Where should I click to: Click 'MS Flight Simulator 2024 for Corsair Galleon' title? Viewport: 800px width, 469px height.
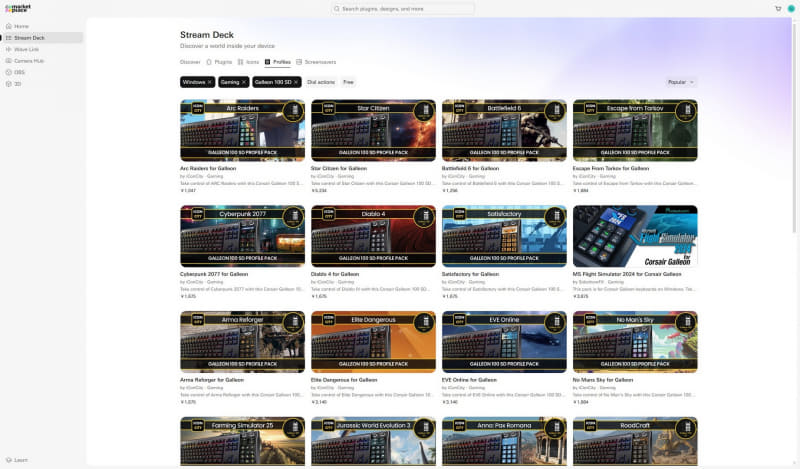627,274
